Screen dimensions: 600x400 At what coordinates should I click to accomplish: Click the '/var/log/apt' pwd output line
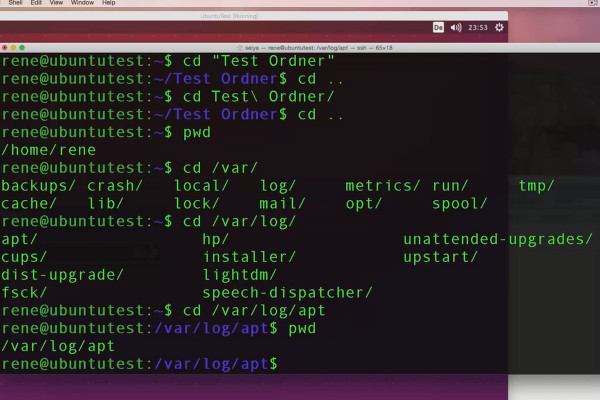pyautogui.click(x=58, y=346)
